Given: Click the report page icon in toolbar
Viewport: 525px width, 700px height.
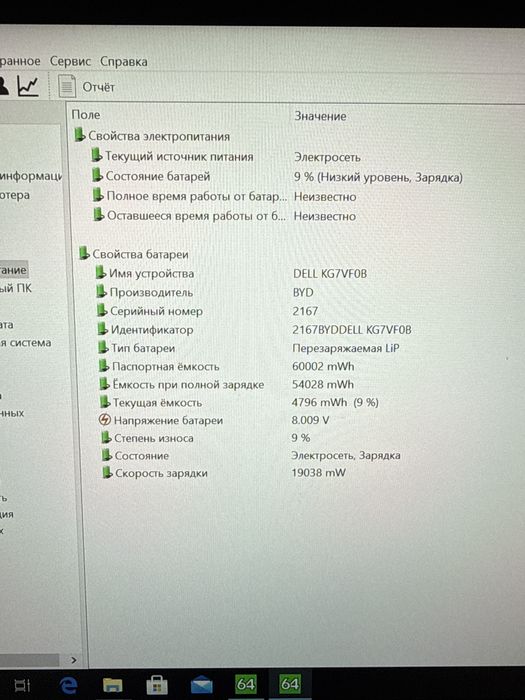Looking at the screenshot, I should tap(67, 86).
